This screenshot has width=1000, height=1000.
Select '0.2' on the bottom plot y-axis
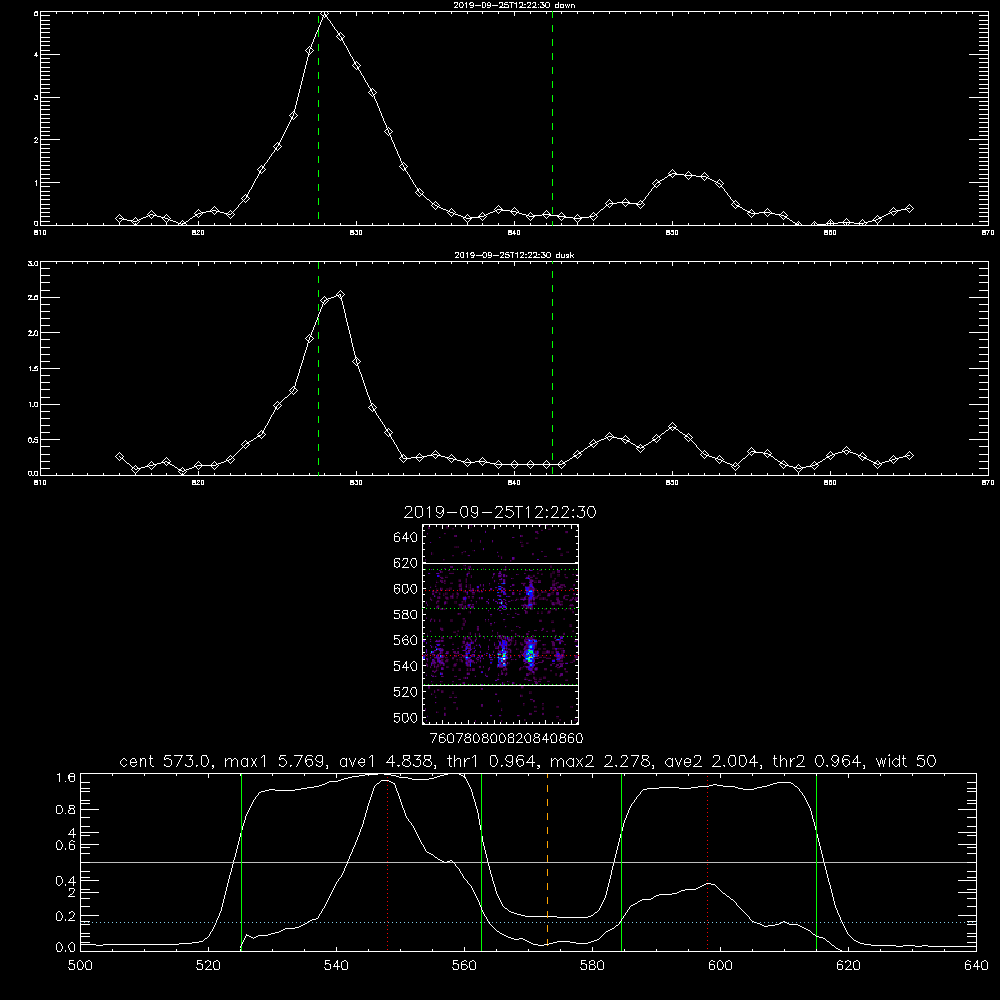tap(66, 916)
